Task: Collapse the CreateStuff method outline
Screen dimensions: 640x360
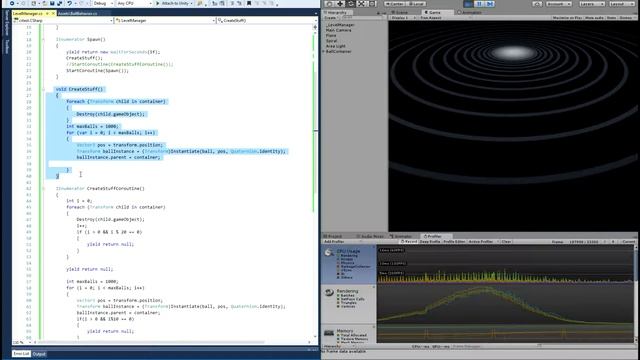Action: (x=43, y=89)
